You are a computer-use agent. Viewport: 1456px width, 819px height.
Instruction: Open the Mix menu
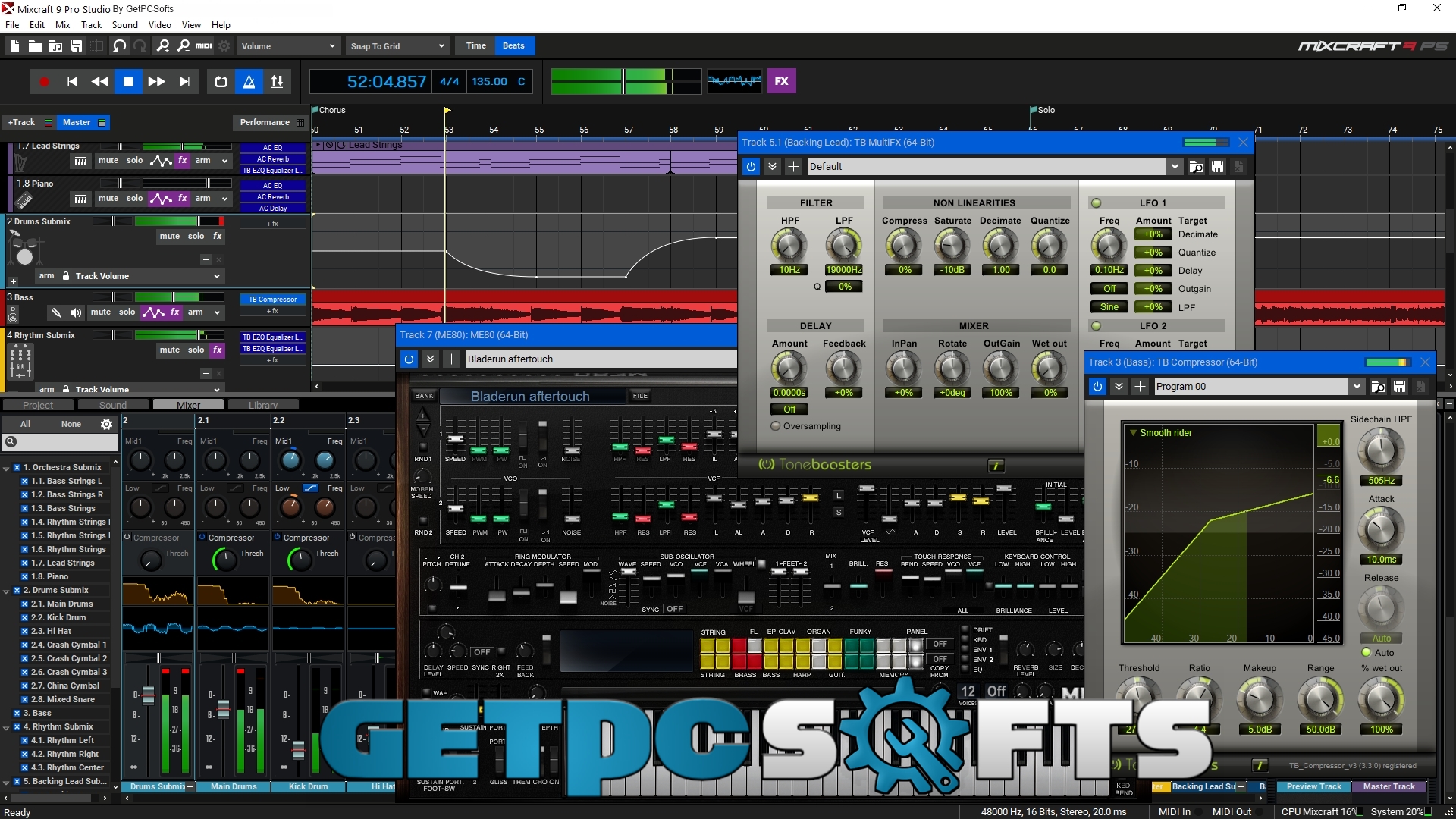coord(62,25)
